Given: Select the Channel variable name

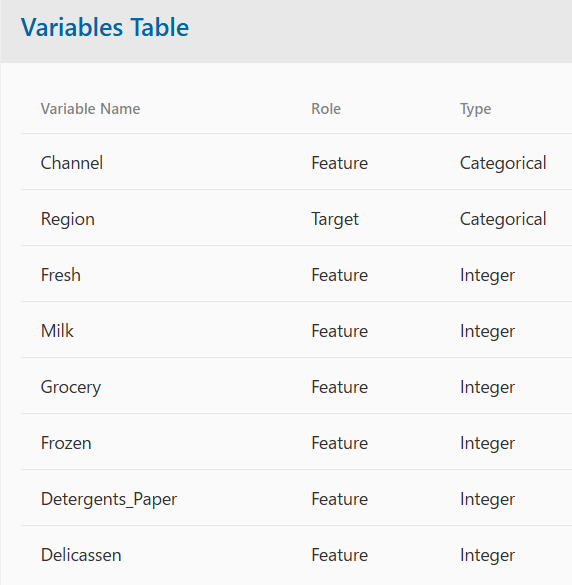Looking at the screenshot, I should coord(72,163).
